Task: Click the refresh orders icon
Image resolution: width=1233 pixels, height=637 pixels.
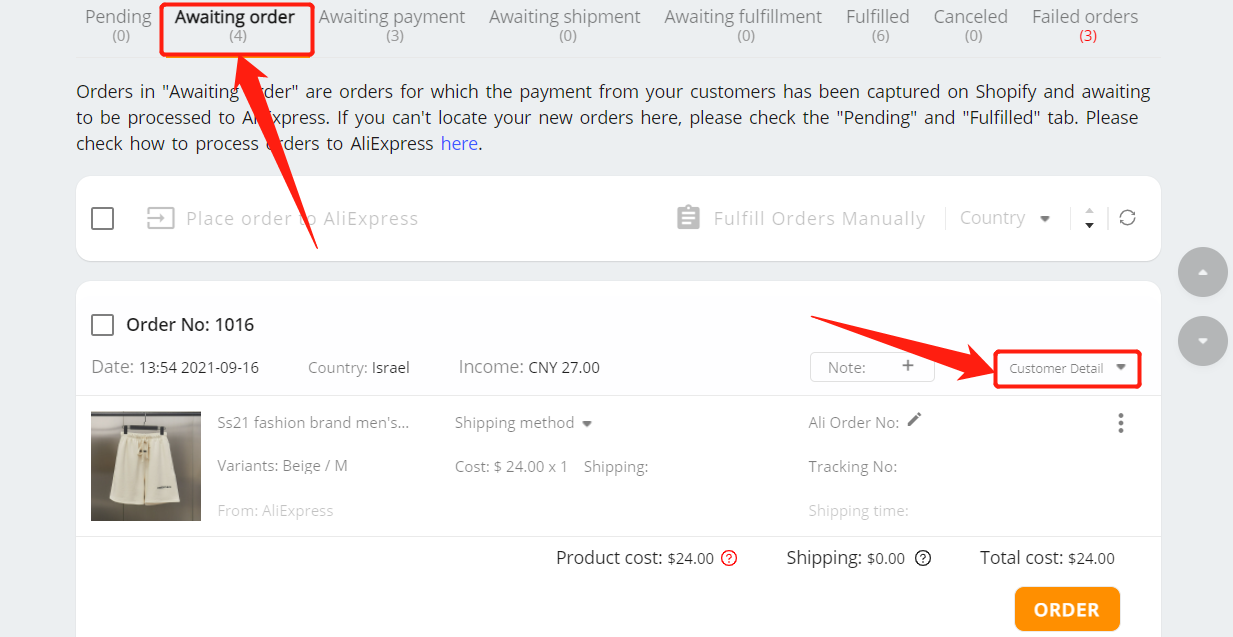Action: click(1127, 218)
